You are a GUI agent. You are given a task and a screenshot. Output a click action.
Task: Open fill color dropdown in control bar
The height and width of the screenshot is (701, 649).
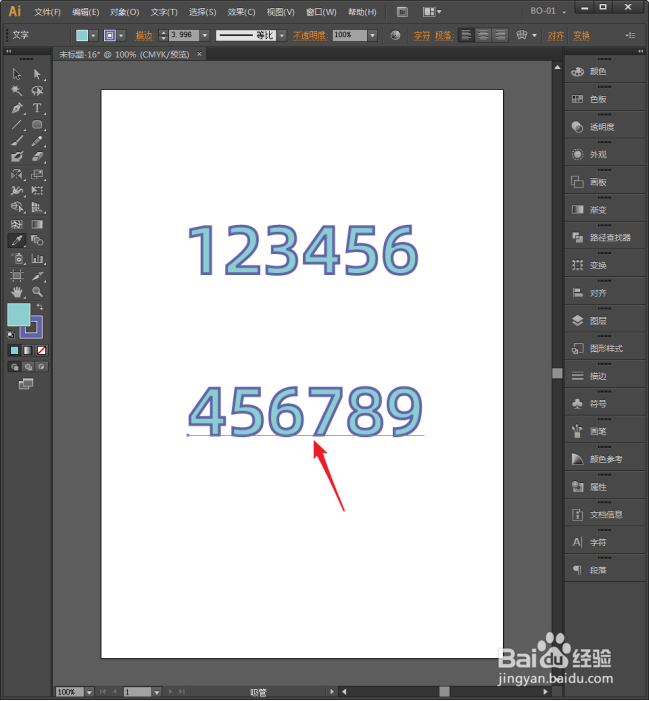(93, 35)
